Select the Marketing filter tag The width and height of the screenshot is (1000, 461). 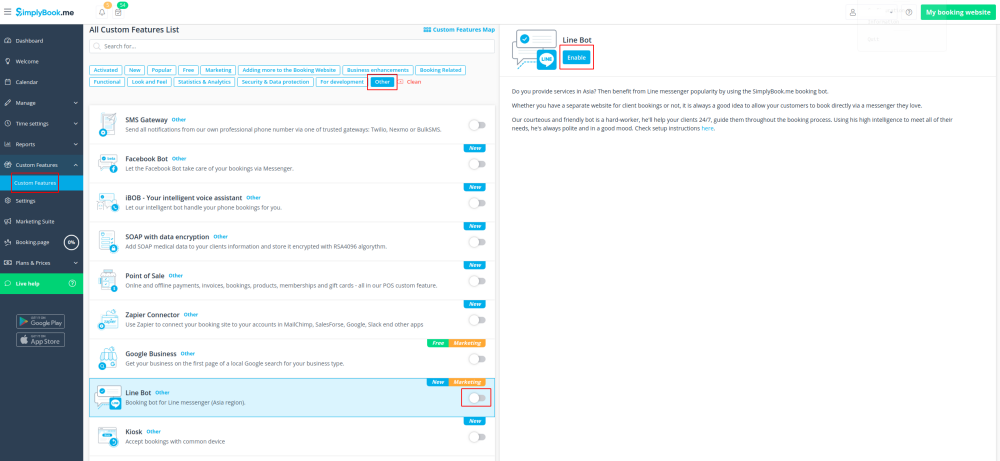(221, 70)
